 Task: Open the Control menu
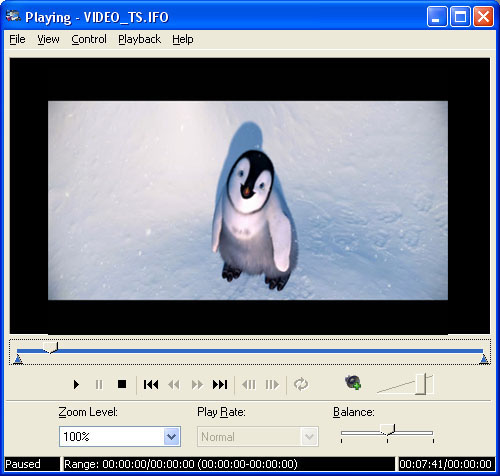click(89, 39)
